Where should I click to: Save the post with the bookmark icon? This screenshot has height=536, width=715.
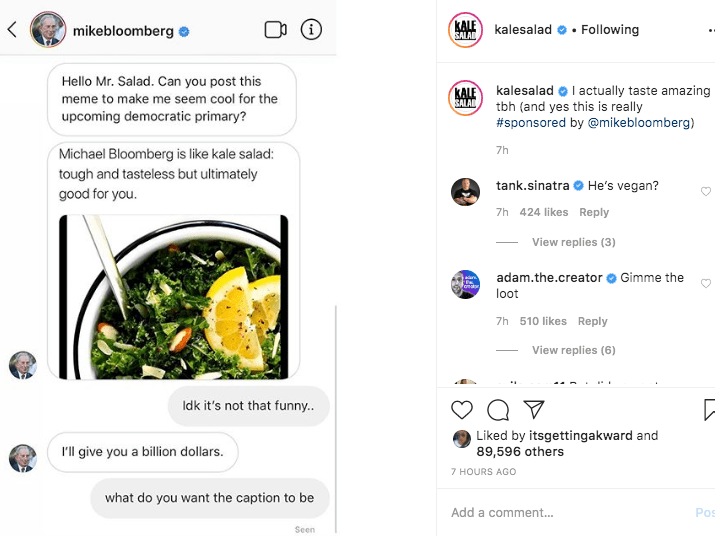[709, 409]
